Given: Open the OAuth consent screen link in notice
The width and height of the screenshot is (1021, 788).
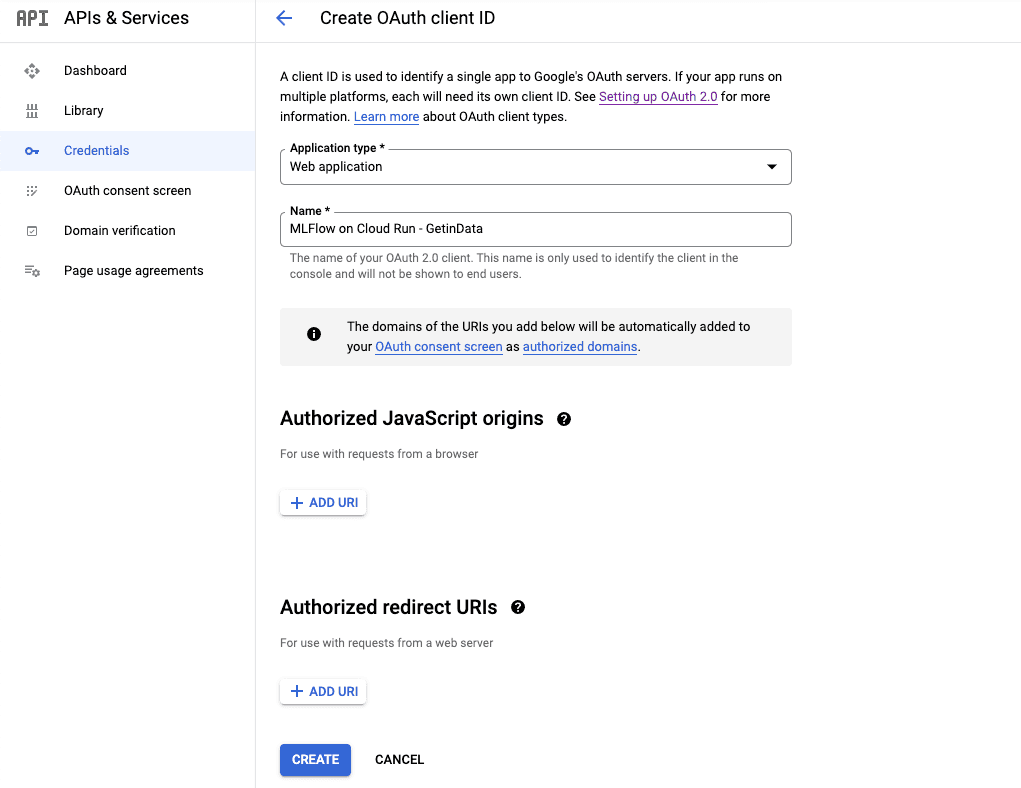Looking at the screenshot, I should pos(438,347).
